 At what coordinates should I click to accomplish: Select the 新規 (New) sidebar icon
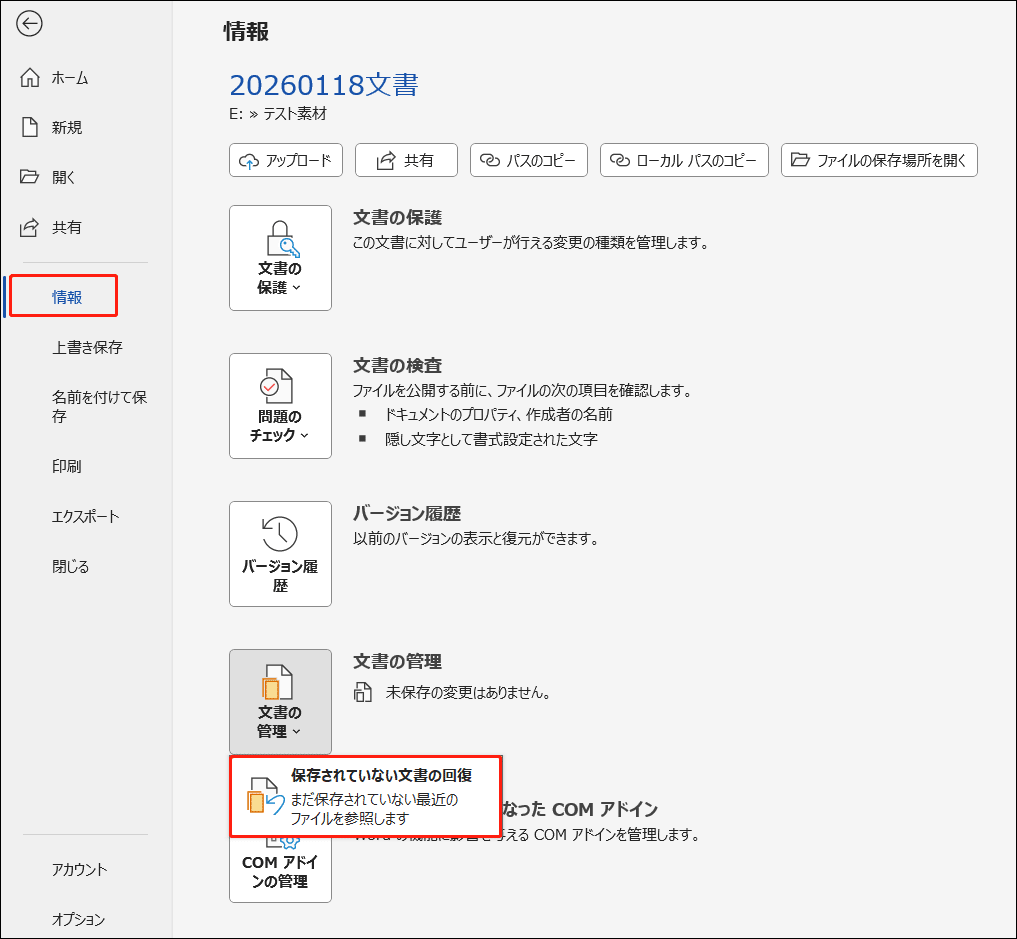(60, 127)
